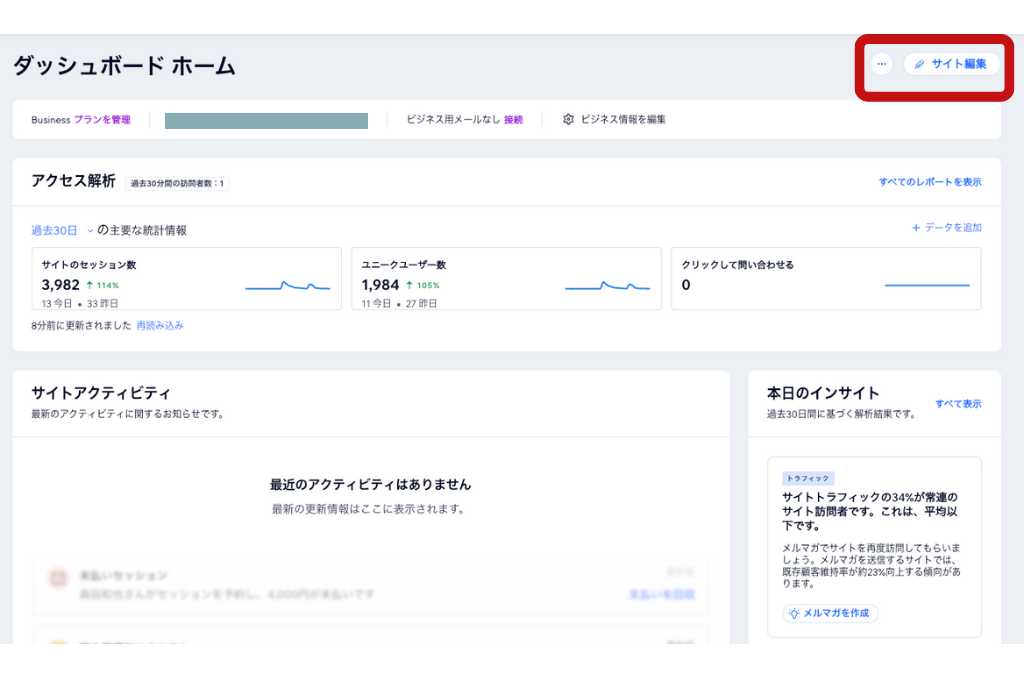Click 接続 to connect business email
This screenshot has width=1024, height=678.
[x=513, y=120]
